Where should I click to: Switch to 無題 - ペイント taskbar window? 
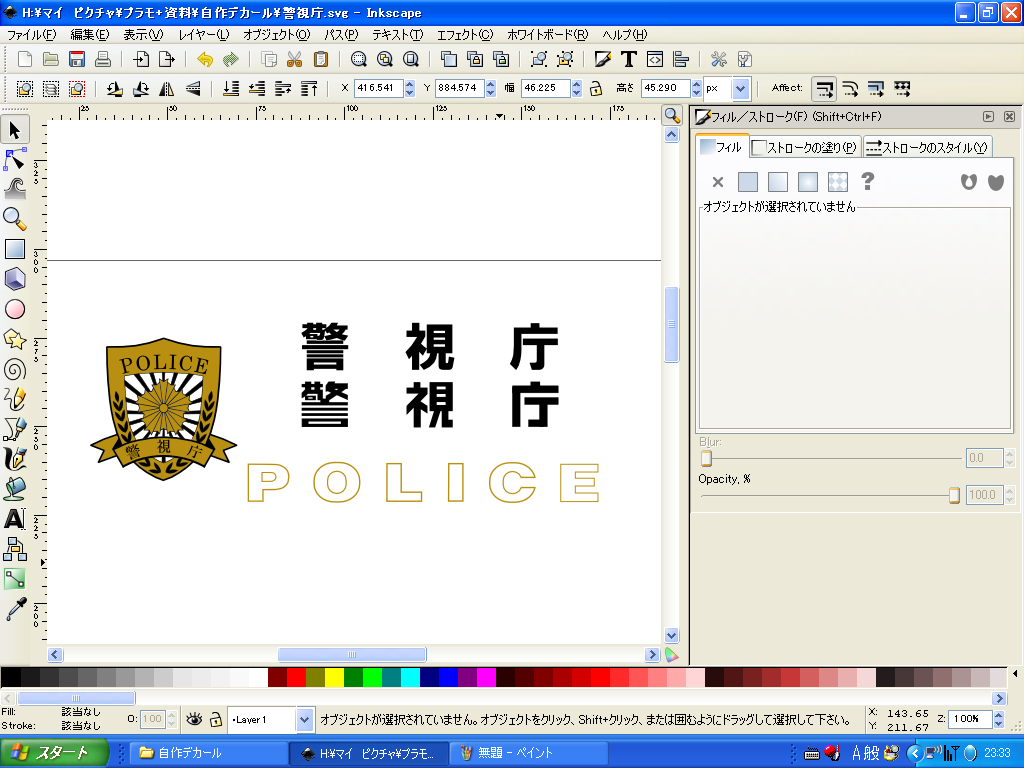(x=528, y=753)
